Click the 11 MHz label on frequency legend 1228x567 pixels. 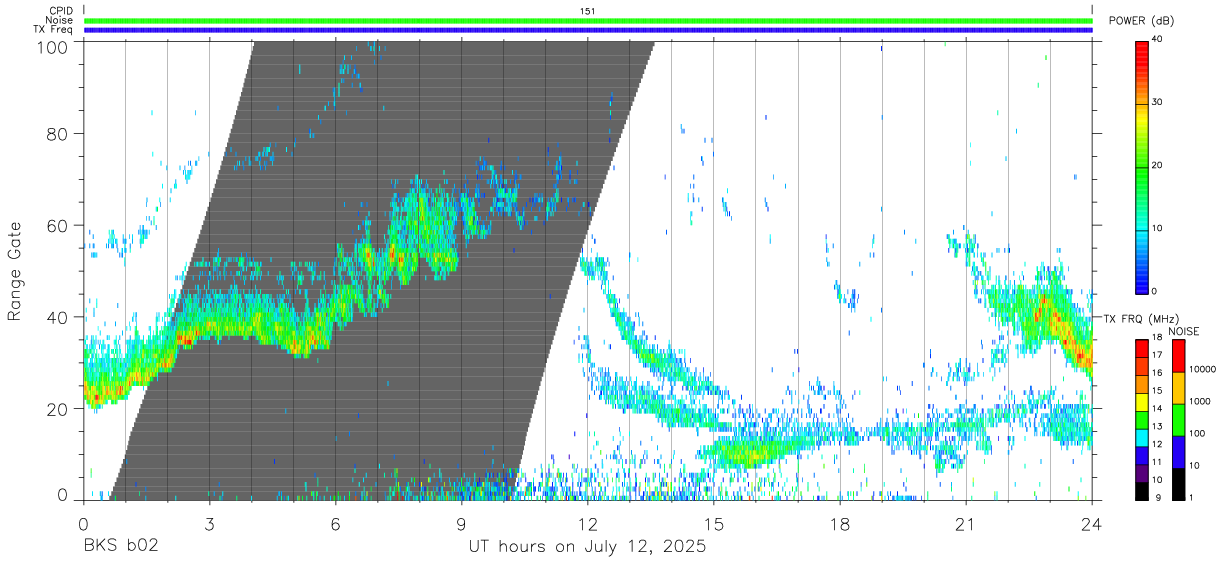[x=1155, y=462]
